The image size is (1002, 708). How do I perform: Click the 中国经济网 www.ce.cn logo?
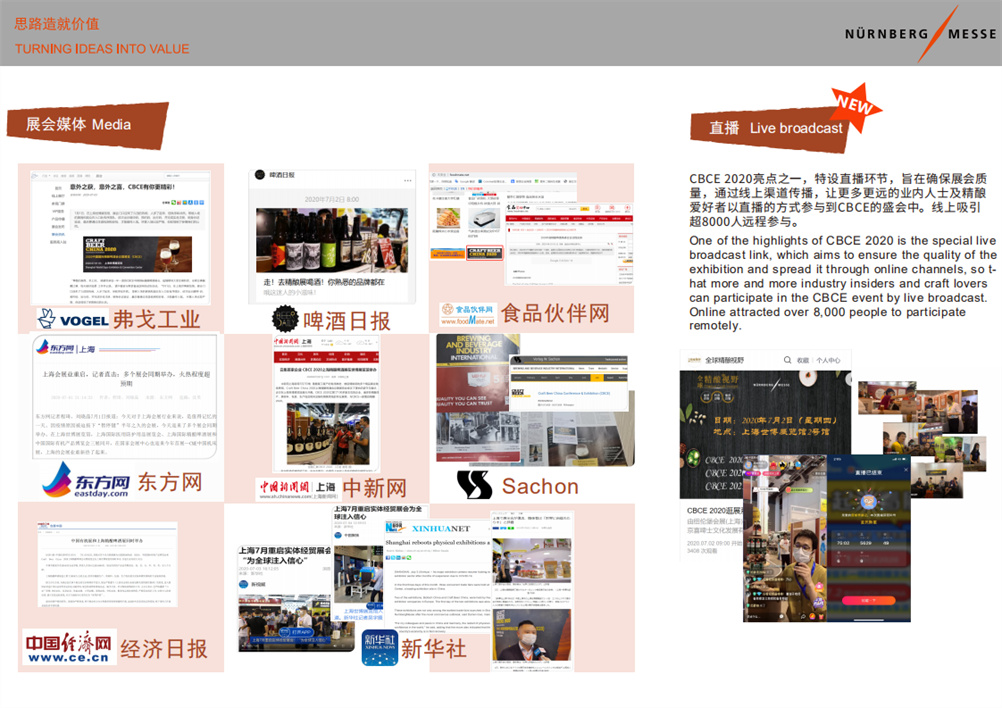click(x=69, y=647)
